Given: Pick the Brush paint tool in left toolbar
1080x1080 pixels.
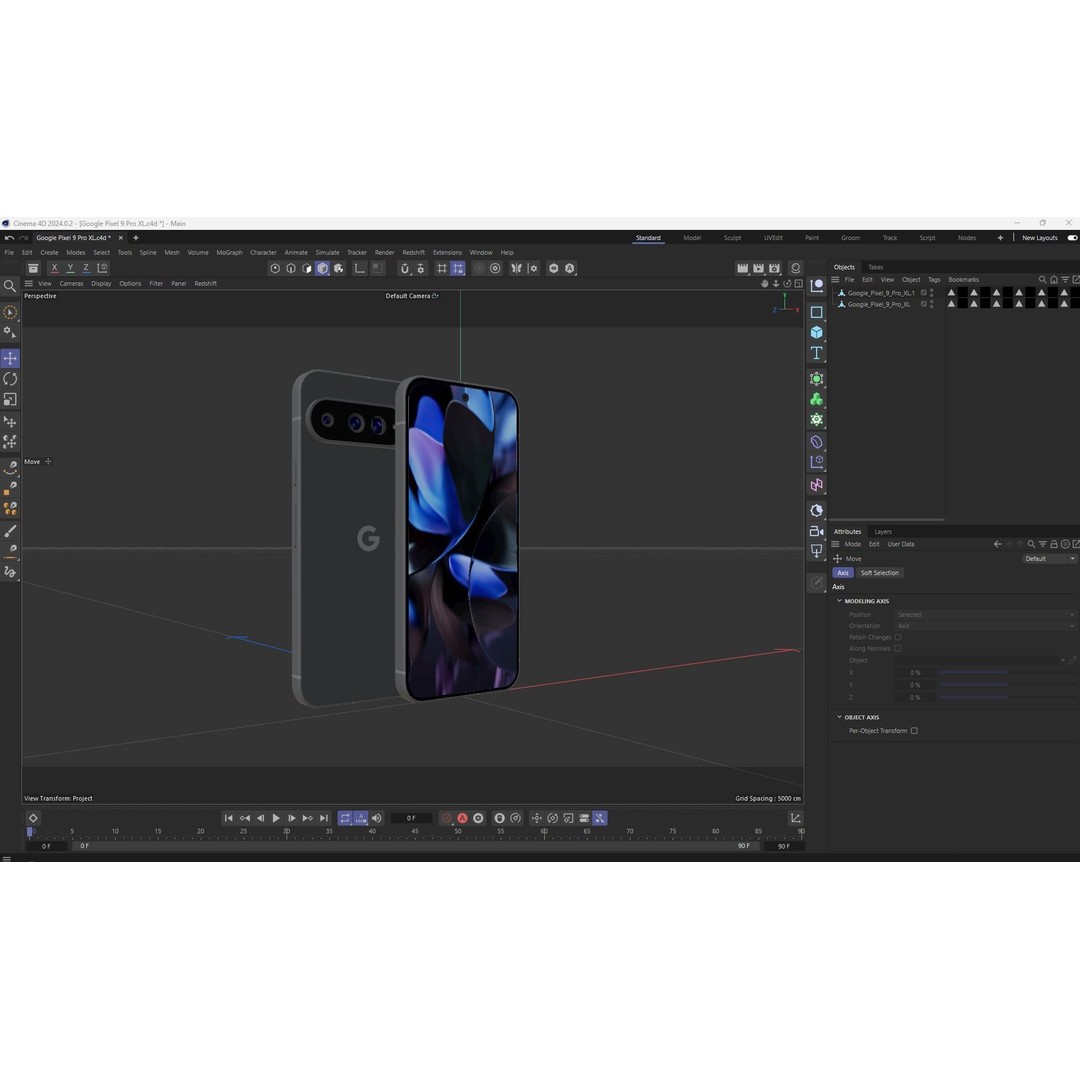Looking at the screenshot, I should pyautogui.click(x=10, y=531).
